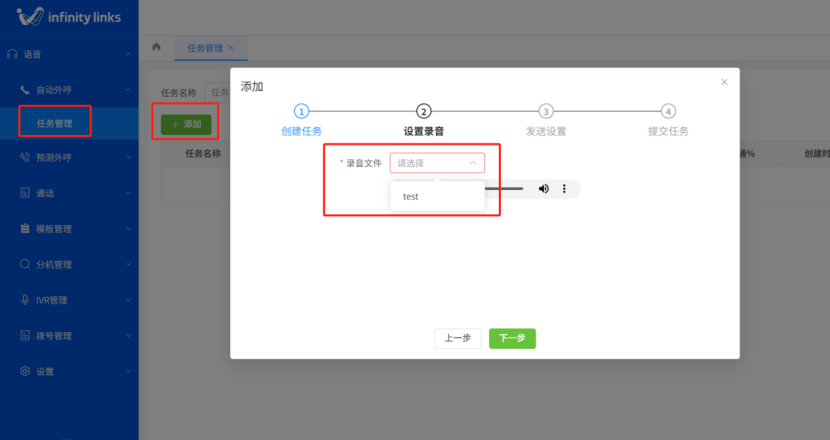Click the 分机管理 search icon in sidebar
Viewport: 830px width, 440px height.
click(x=26, y=265)
